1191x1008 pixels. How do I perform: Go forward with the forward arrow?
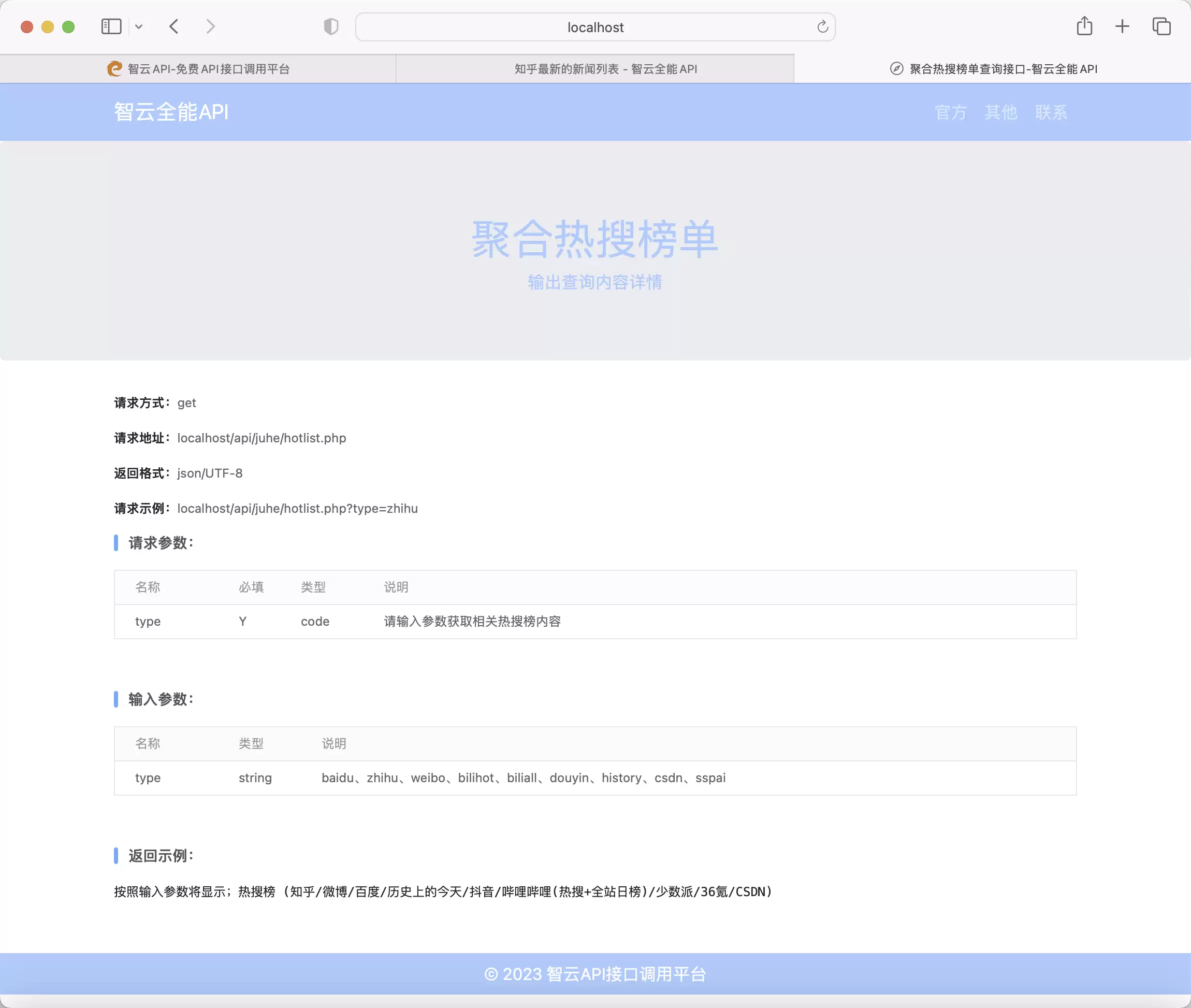210,27
